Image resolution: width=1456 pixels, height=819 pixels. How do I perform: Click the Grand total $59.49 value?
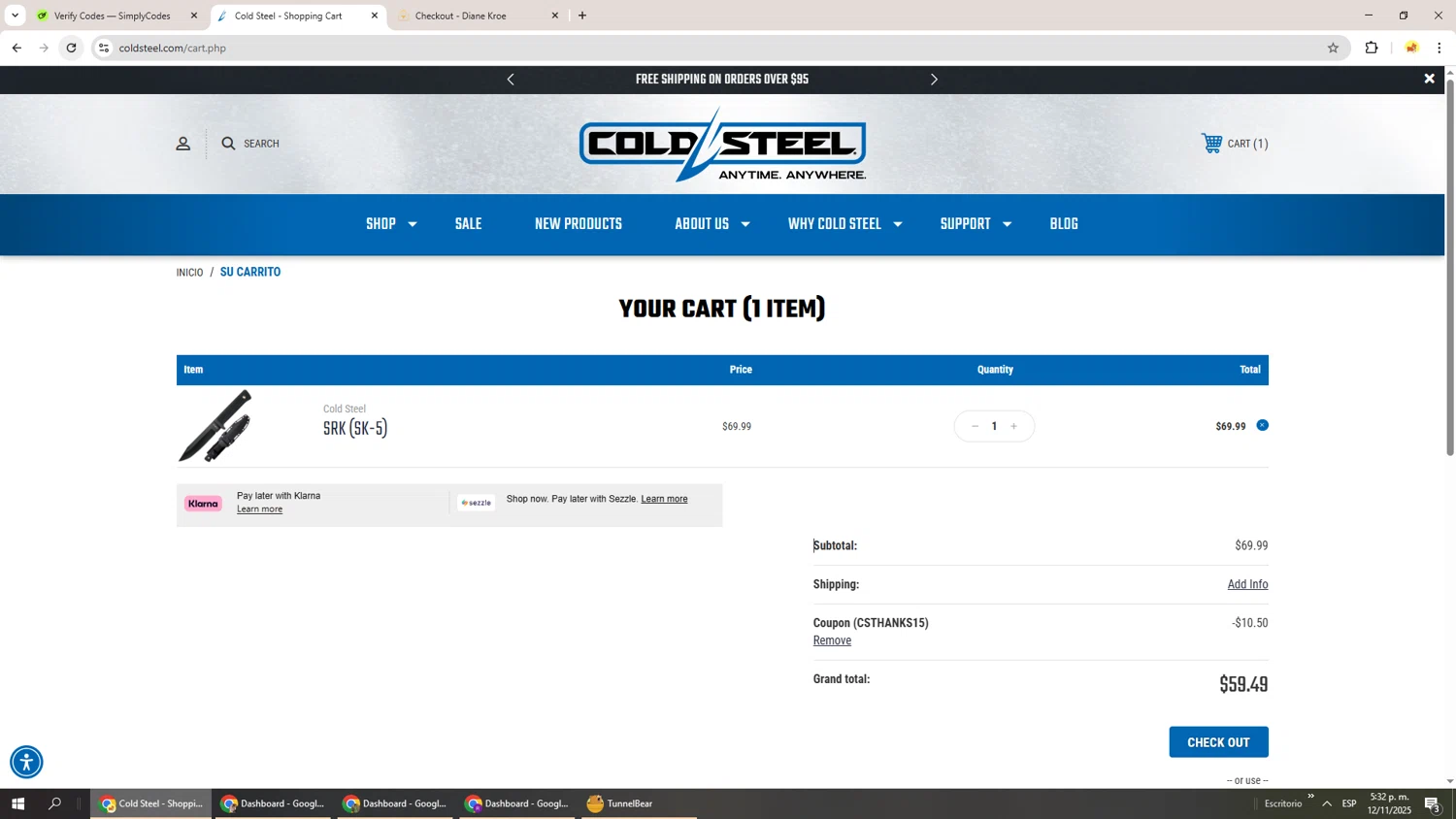[1243, 684]
